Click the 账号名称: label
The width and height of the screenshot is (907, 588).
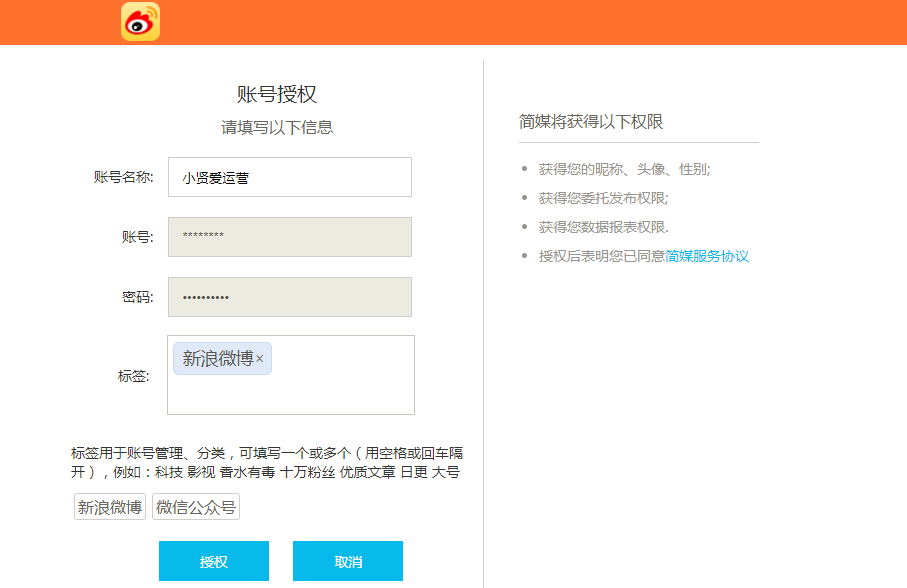point(124,177)
